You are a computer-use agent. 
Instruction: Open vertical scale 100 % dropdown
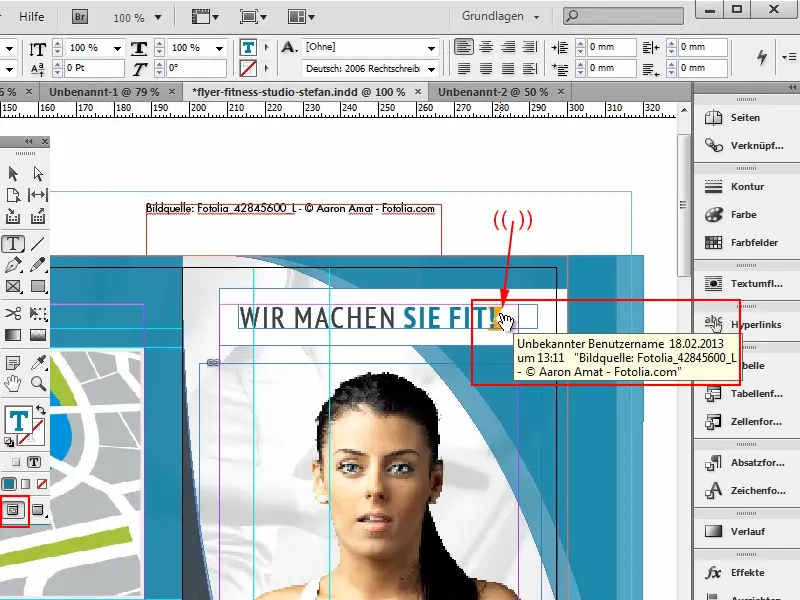[x=117, y=48]
